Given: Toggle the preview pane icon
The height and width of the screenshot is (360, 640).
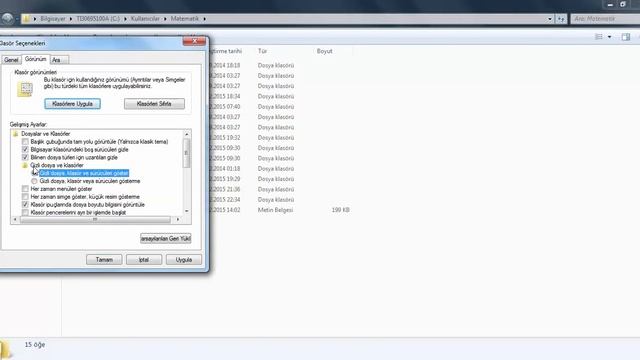Looking at the screenshot, I should click(x=626, y=37).
